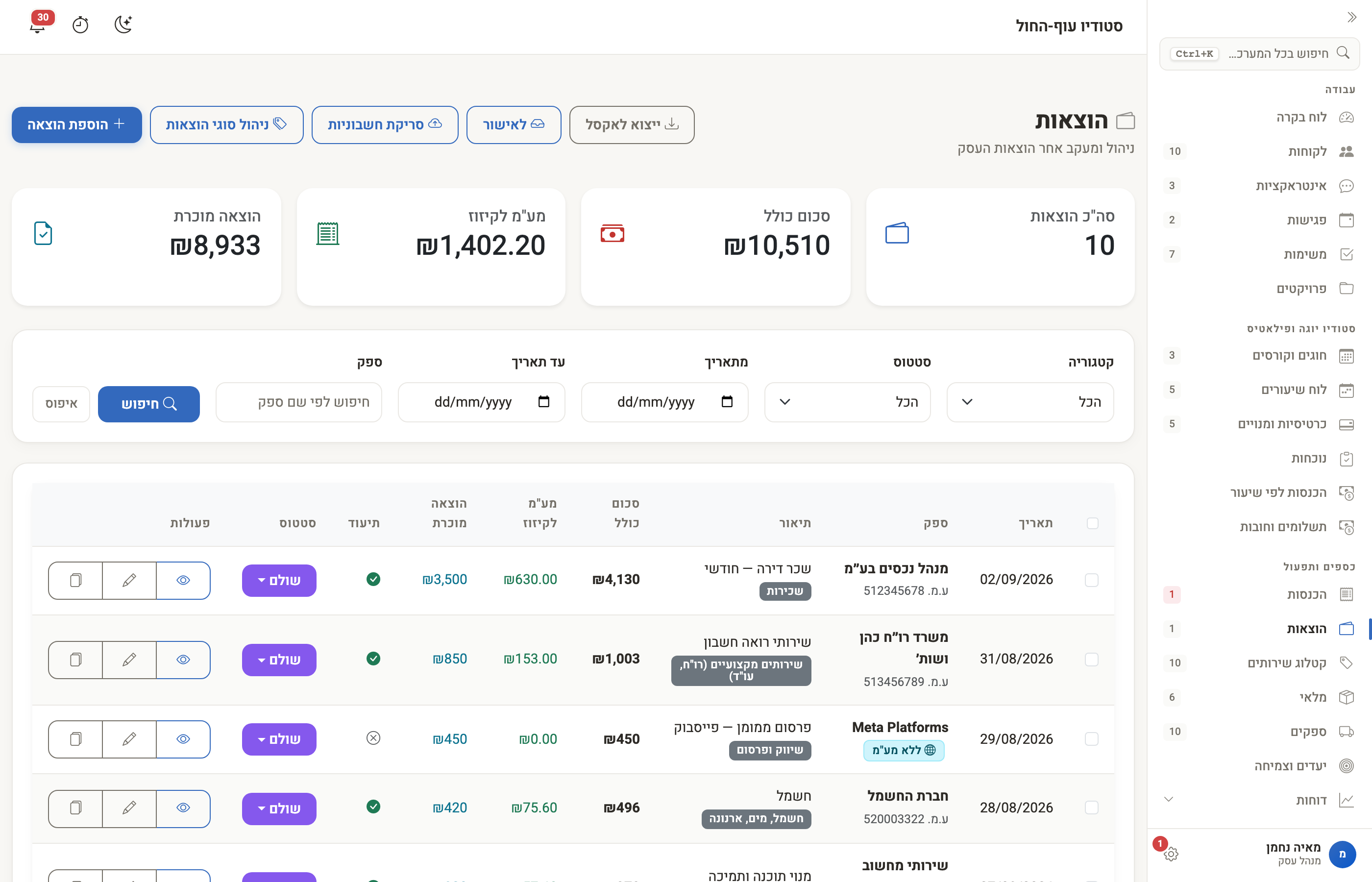The height and width of the screenshot is (882, 1372).
Task: Open calendar picker in מתאריך field
Action: (727, 401)
